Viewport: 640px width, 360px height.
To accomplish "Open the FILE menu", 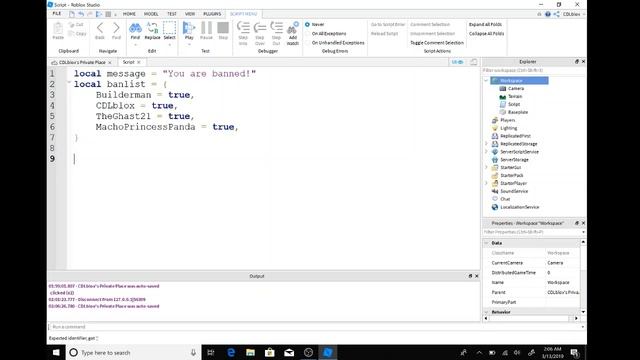I will click(x=57, y=13).
